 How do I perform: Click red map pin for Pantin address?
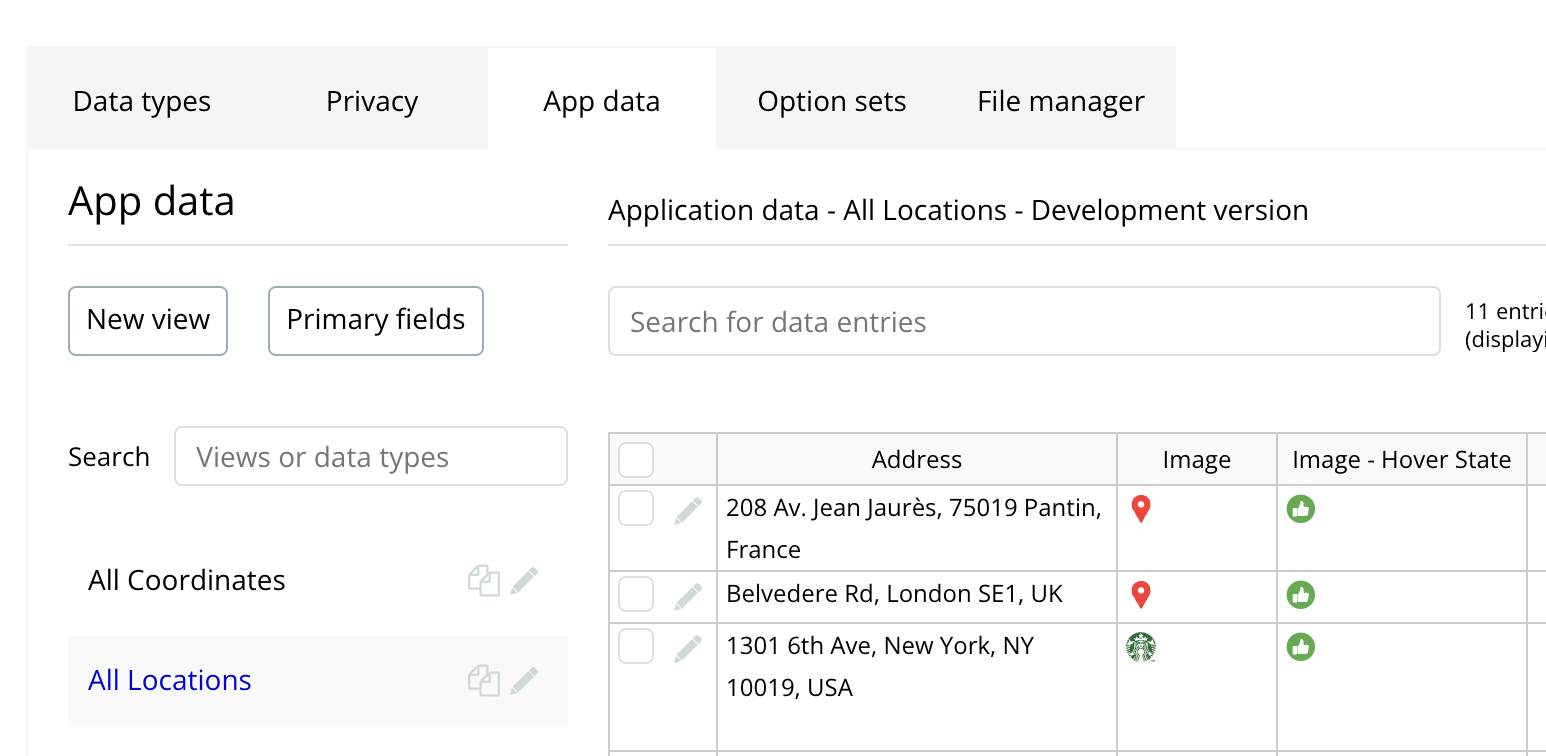point(1141,510)
